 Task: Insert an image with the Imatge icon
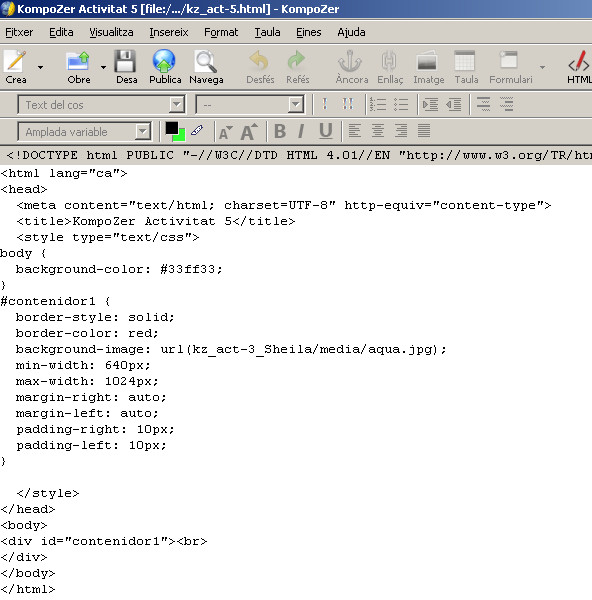coord(429,67)
